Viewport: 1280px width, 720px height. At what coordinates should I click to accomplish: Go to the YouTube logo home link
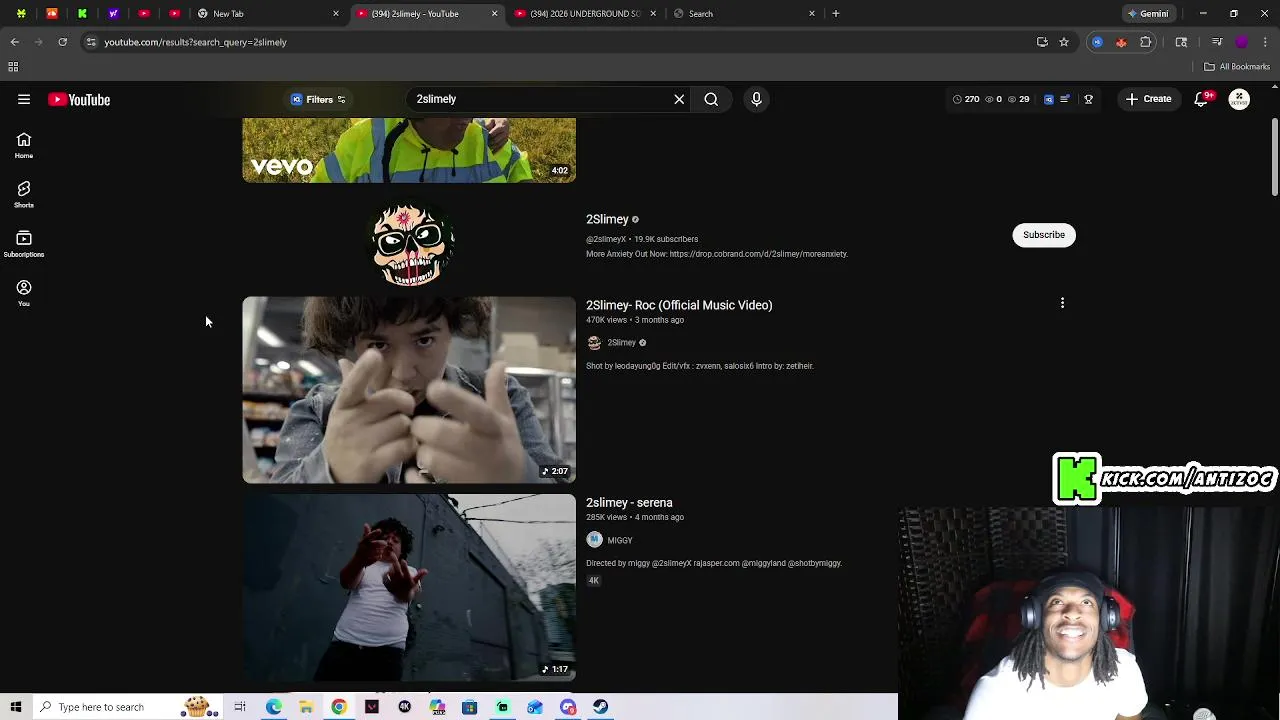(x=79, y=99)
